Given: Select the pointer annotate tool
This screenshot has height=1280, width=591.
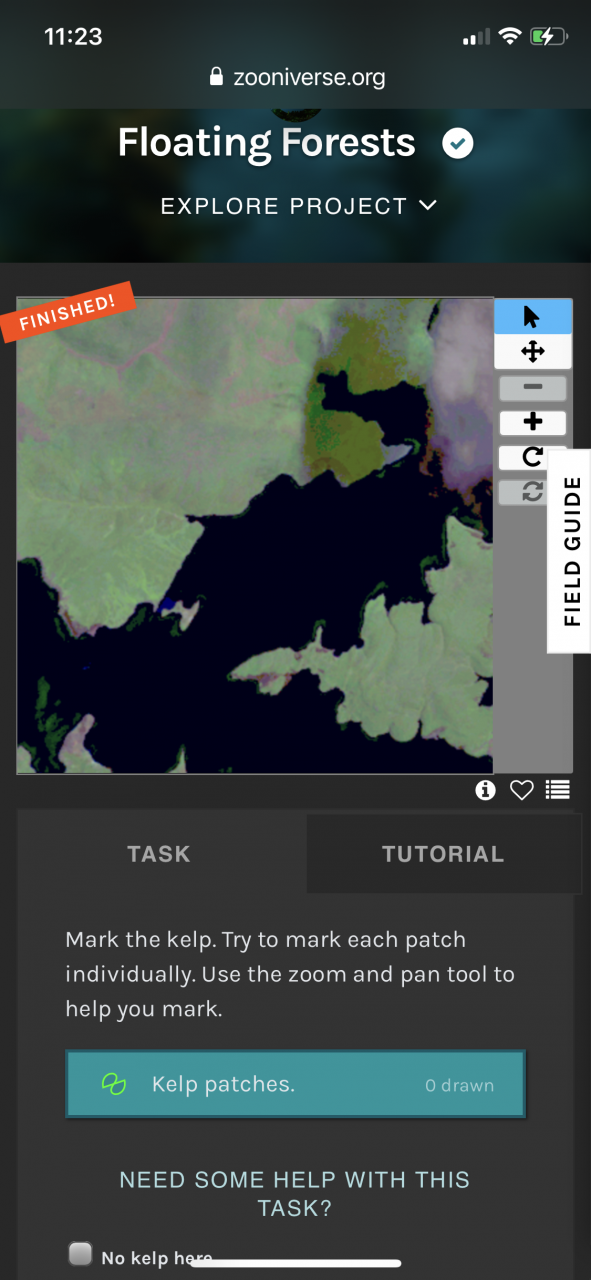Looking at the screenshot, I should point(532,317).
